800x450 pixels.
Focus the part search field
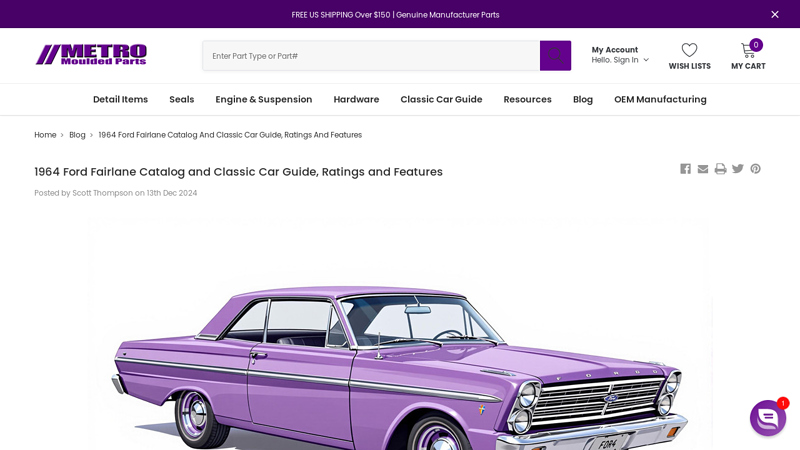click(371, 56)
